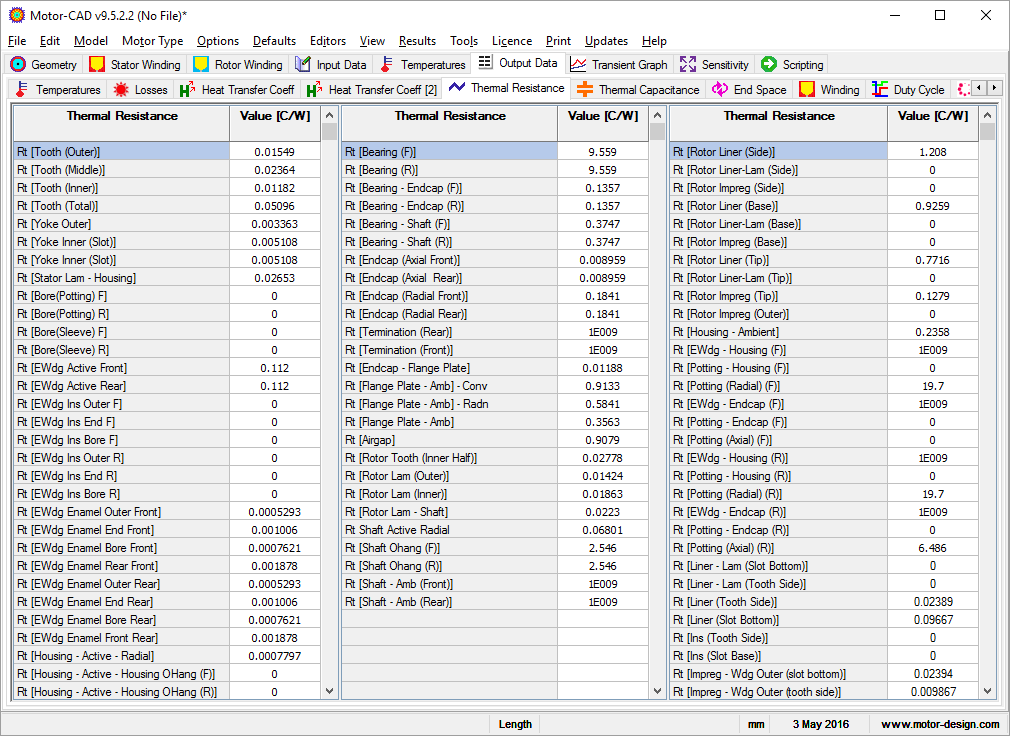
Task: Open the Editors menu
Action: (328, 41)
